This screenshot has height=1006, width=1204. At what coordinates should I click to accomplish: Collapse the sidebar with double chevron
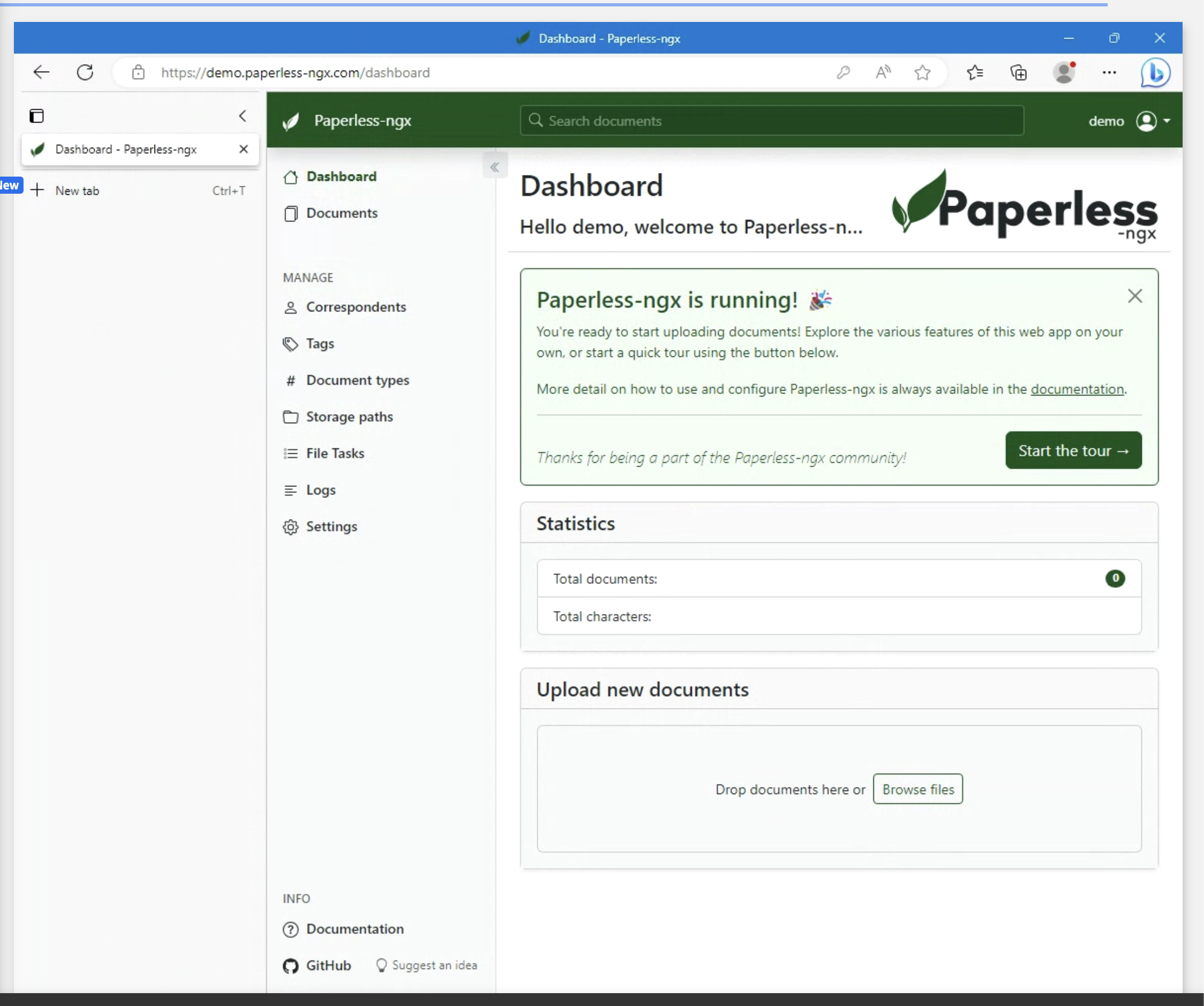(x=494, y=167)
